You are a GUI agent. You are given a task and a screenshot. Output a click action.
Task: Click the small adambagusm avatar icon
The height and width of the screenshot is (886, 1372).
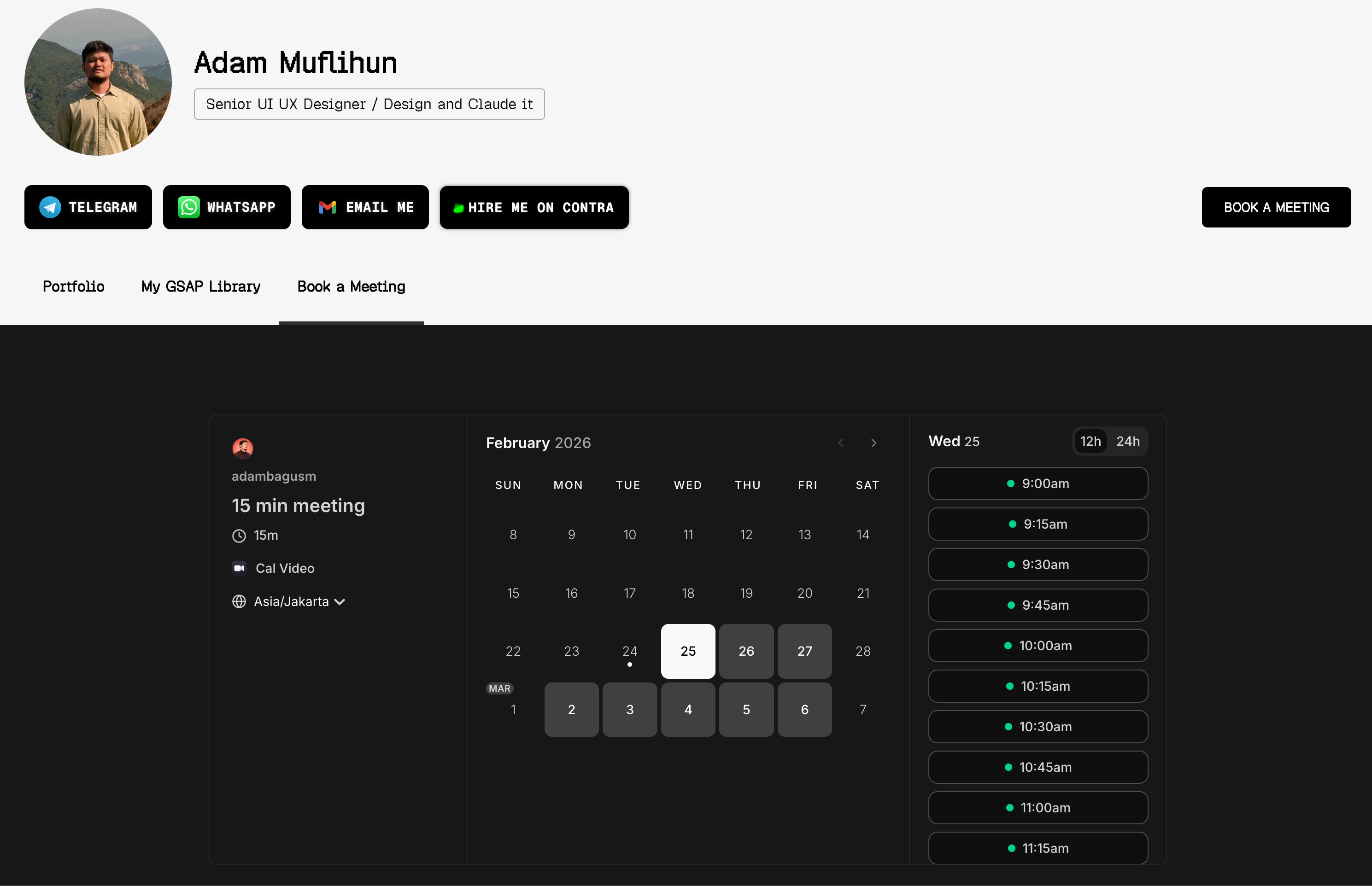242,448
